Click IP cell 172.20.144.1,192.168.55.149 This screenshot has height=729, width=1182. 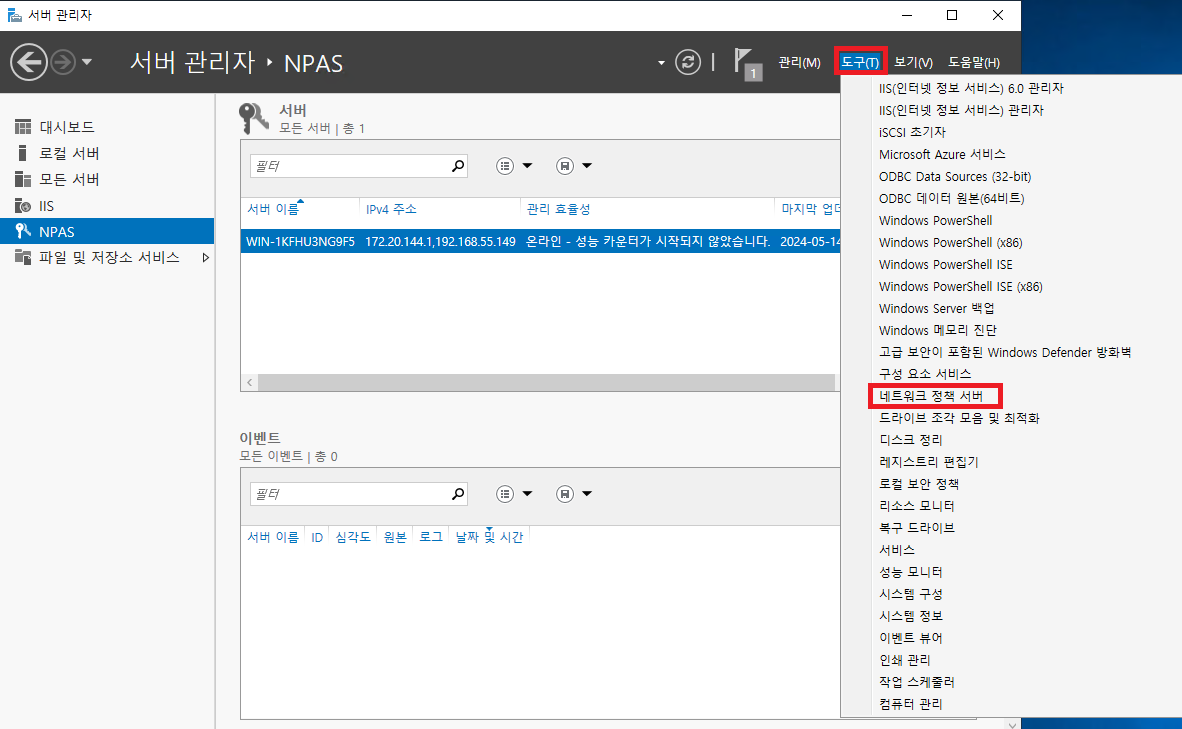point(440,241)
